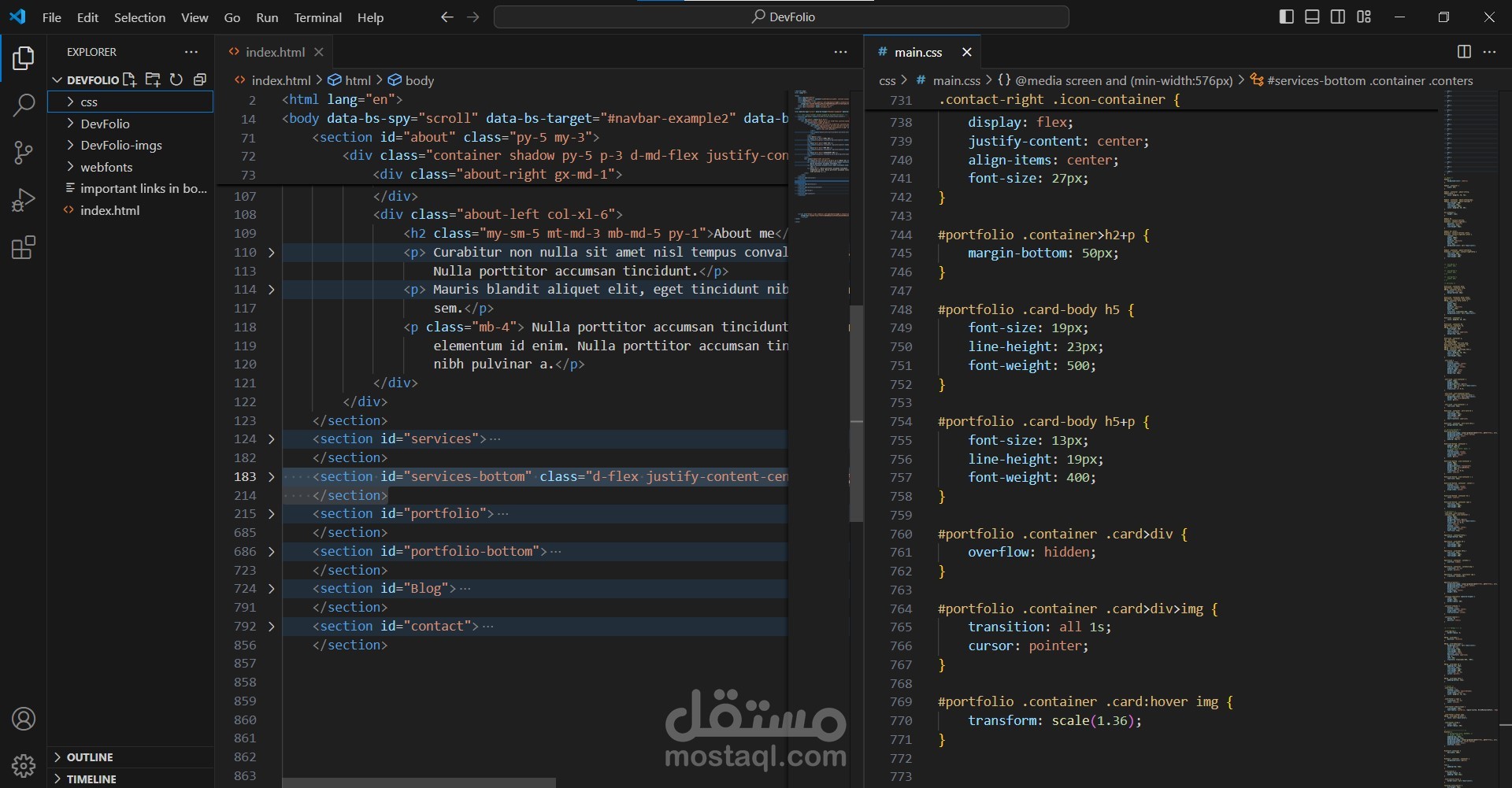Open the Accounts menu icon
The width and height of the screenshot is (1512, 788).
tap(24, 719)
